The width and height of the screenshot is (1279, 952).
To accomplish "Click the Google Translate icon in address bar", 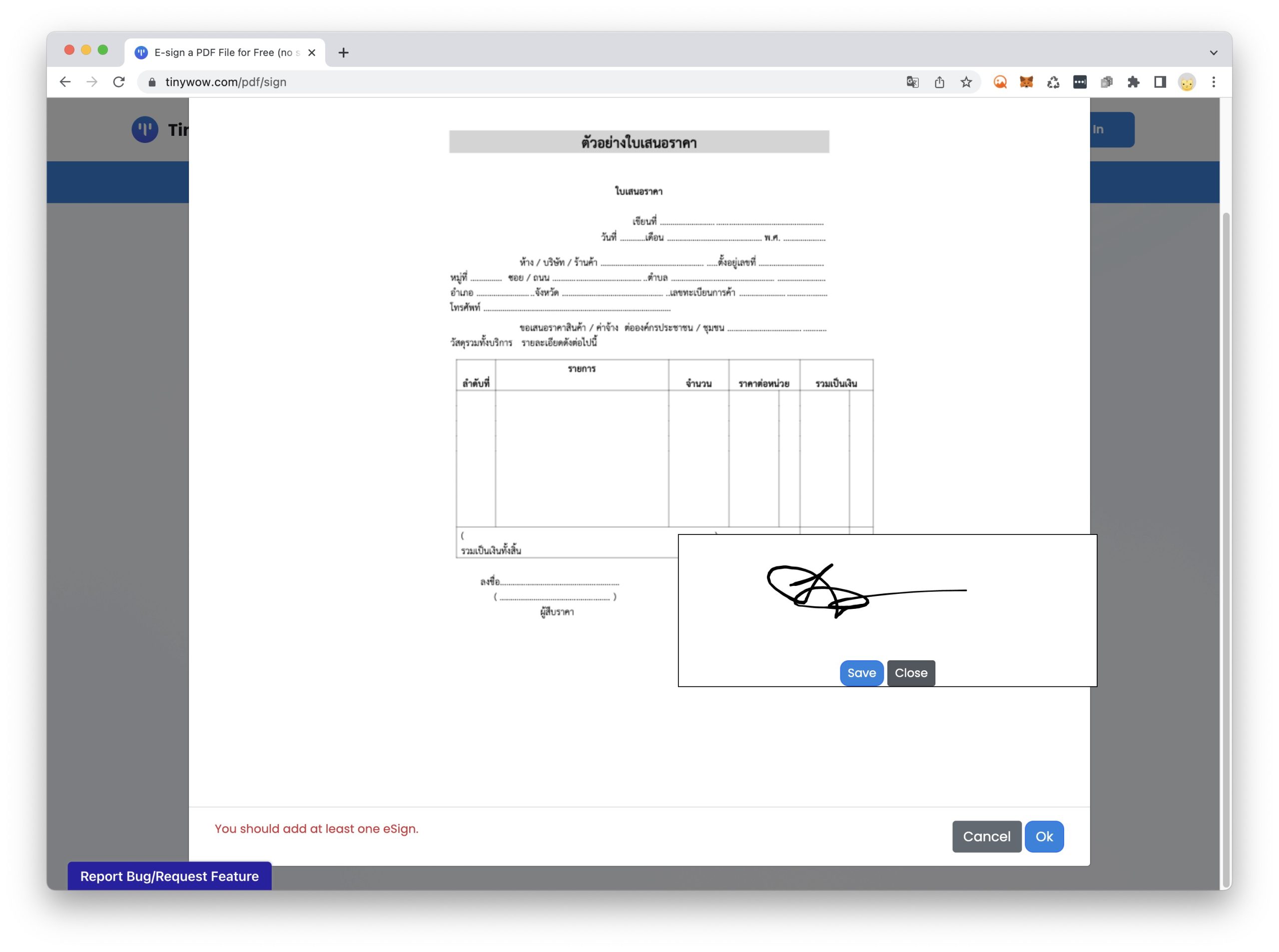I will (912, 82).
